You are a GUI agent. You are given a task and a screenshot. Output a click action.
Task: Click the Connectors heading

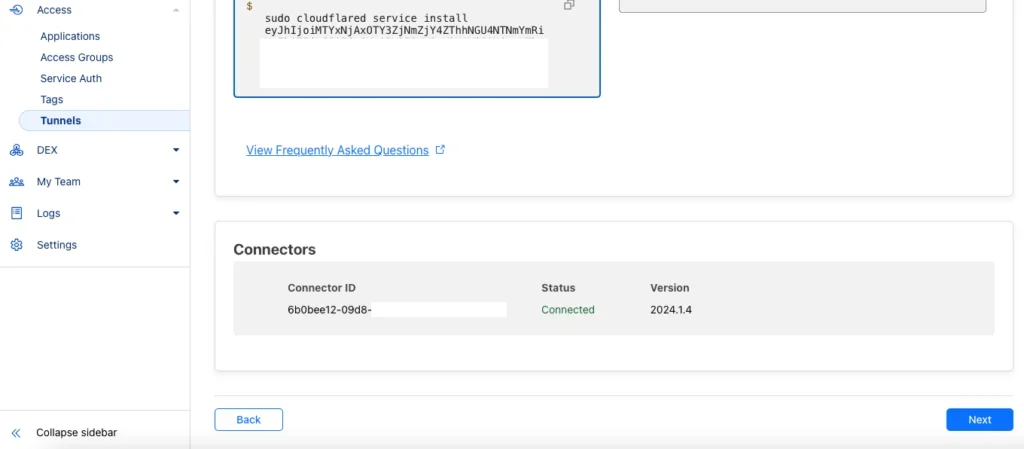[274, 249]
